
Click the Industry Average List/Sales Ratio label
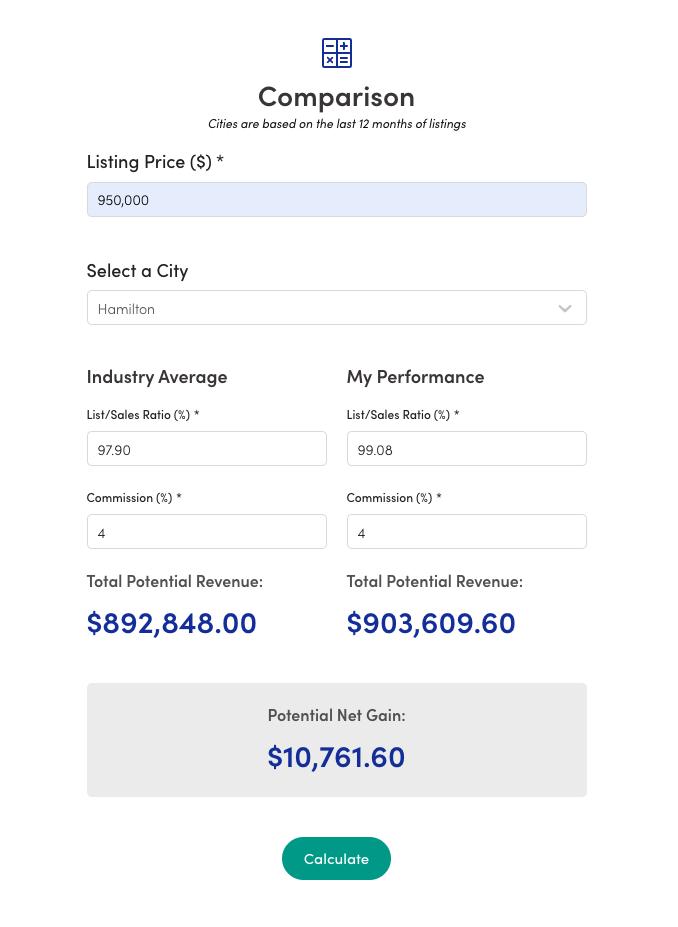(x=142, y=414)
